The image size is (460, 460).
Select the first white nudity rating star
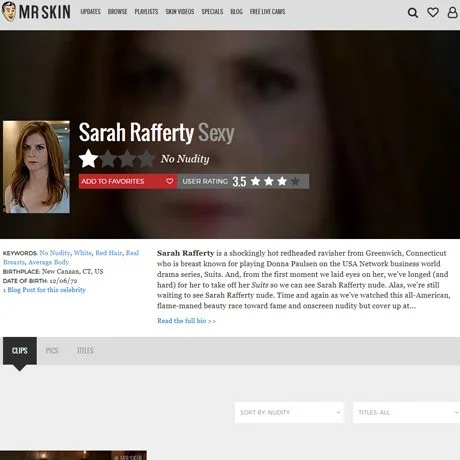pyautogui.click(x=88, y=158)
